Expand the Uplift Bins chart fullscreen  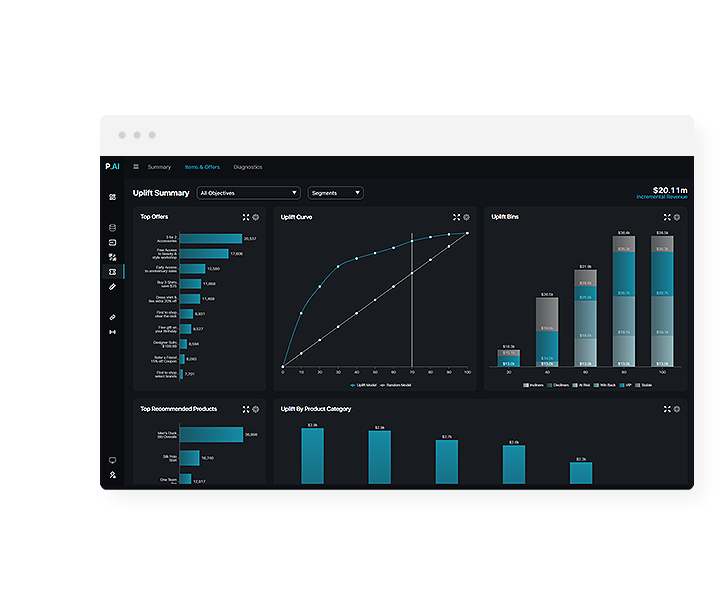click(x=666, y=217)
